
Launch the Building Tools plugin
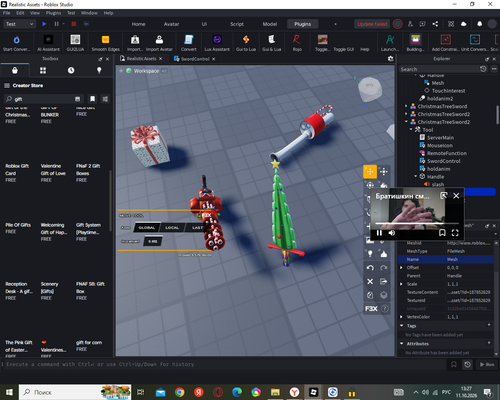[415, 40]
